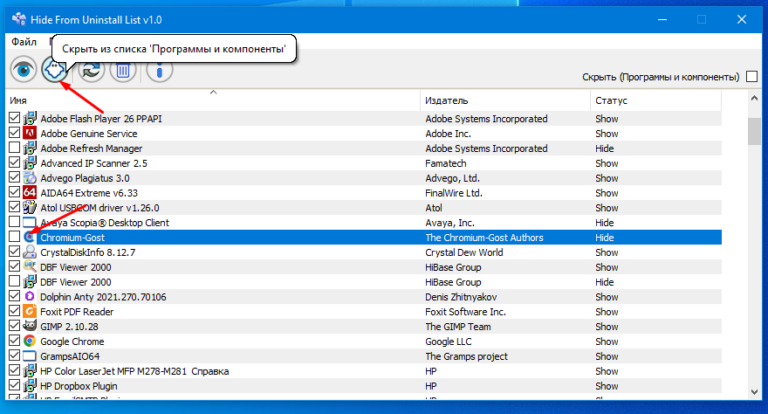Click the CrystalDiskInfo 8.12.7 icon
This screenshot has height=414, width=768.
click(30, 252)
